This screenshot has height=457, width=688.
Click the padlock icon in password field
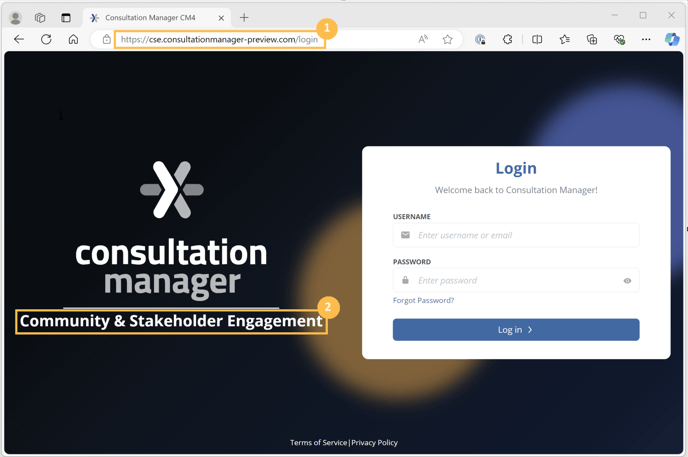pos(405,280)
